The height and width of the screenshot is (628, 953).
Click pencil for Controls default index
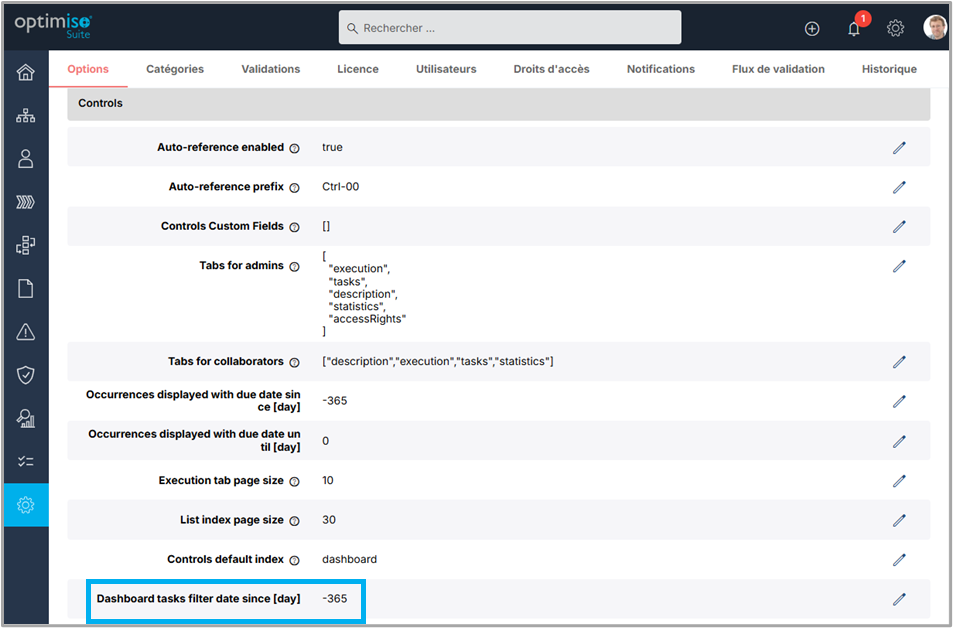[899, 560]
